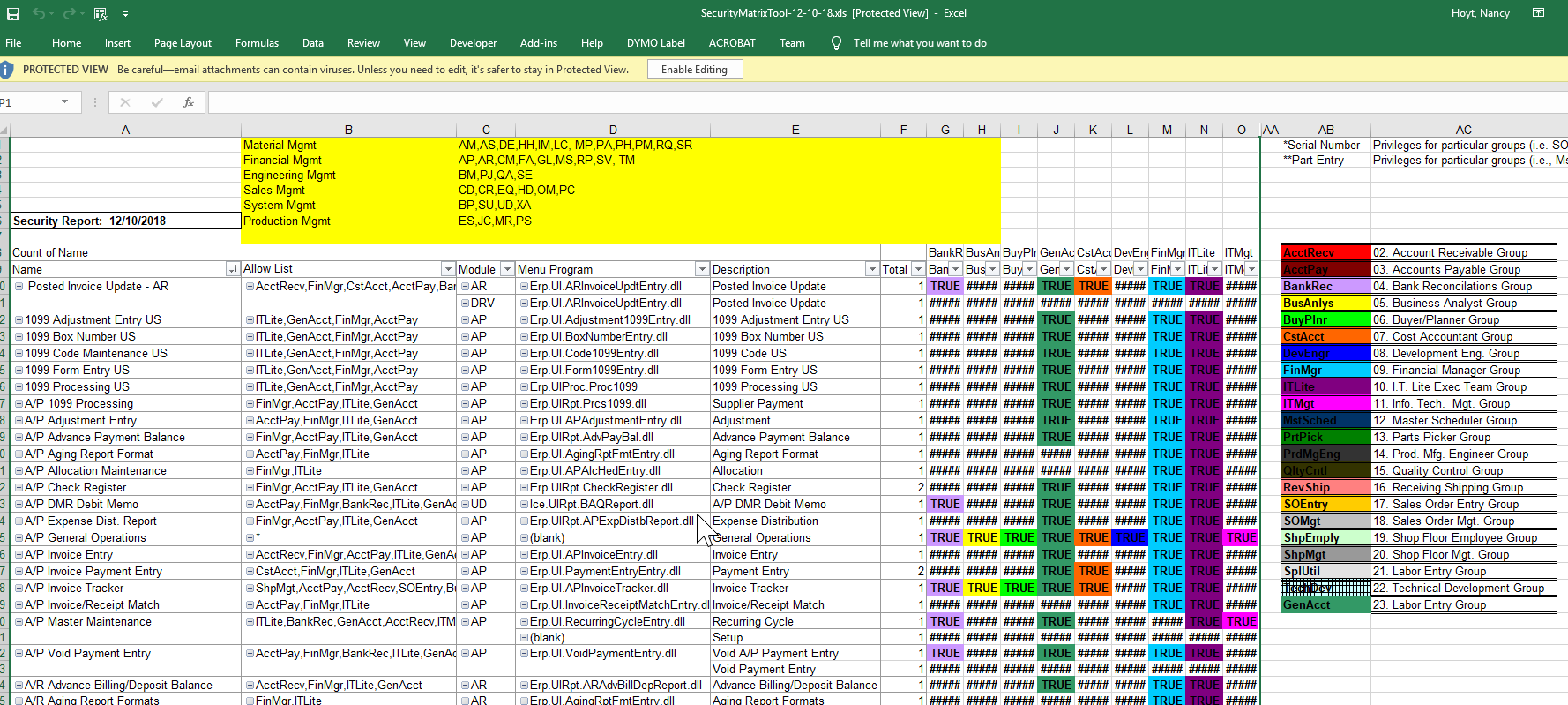Open the Menu Program filter dropdown
Screen dimensions: 1568x705
[702, 269]
